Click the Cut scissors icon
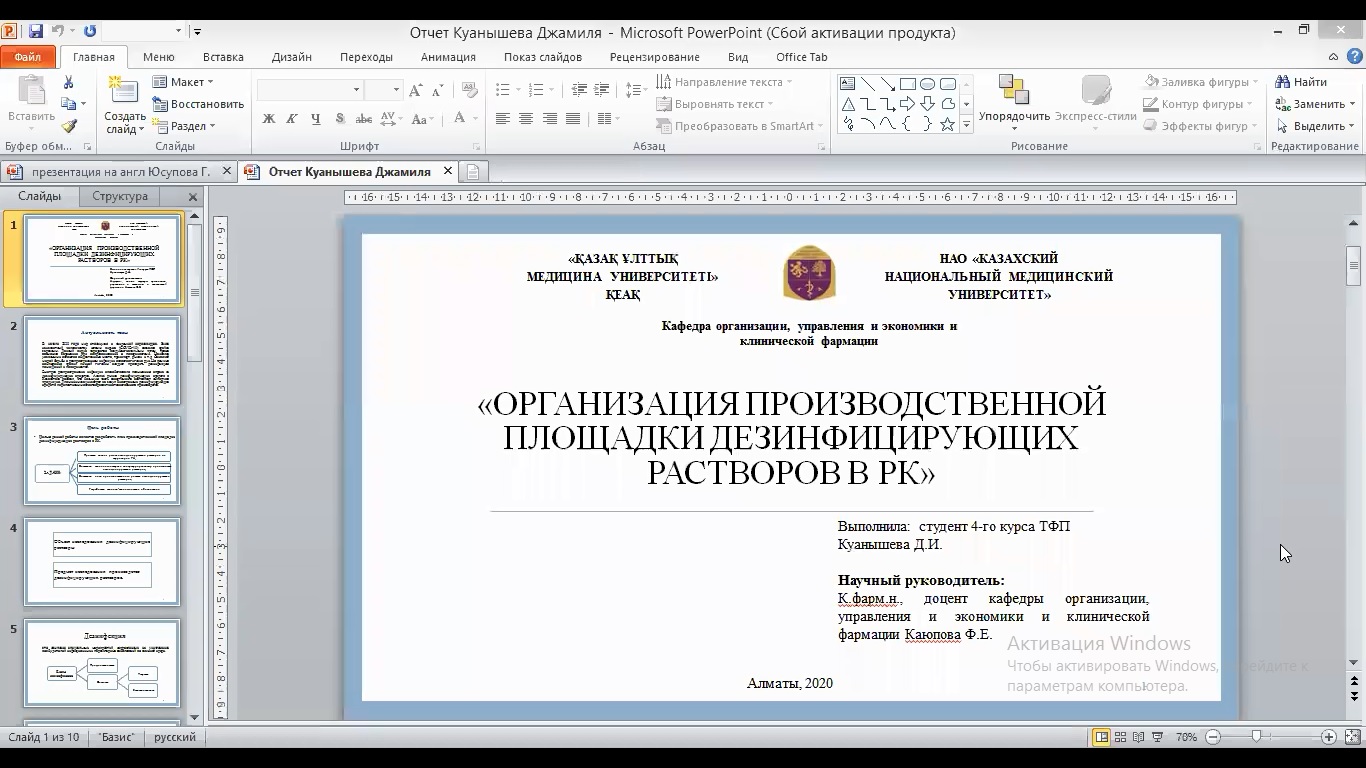The height and width of the screenshot is (768, 1366). point(69,82)
